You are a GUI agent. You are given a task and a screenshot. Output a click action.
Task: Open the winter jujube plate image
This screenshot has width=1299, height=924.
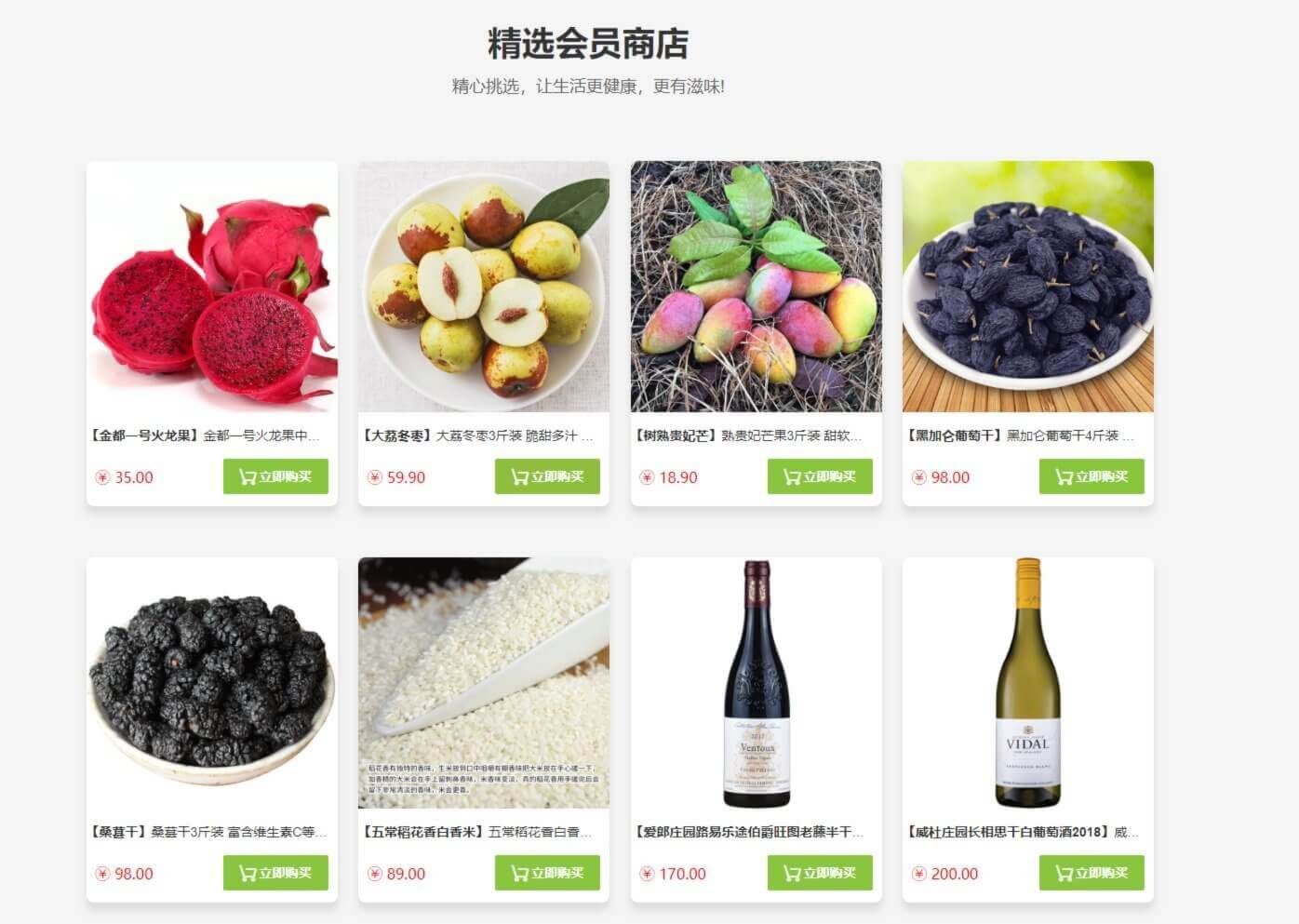click(x=484, y=287)
